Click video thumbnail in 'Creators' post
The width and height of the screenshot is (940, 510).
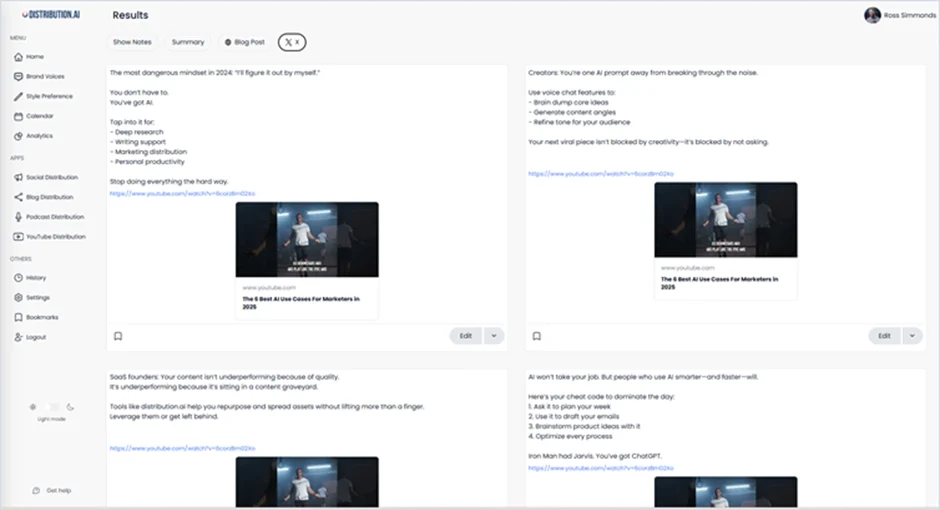click(x=725, y=220)
